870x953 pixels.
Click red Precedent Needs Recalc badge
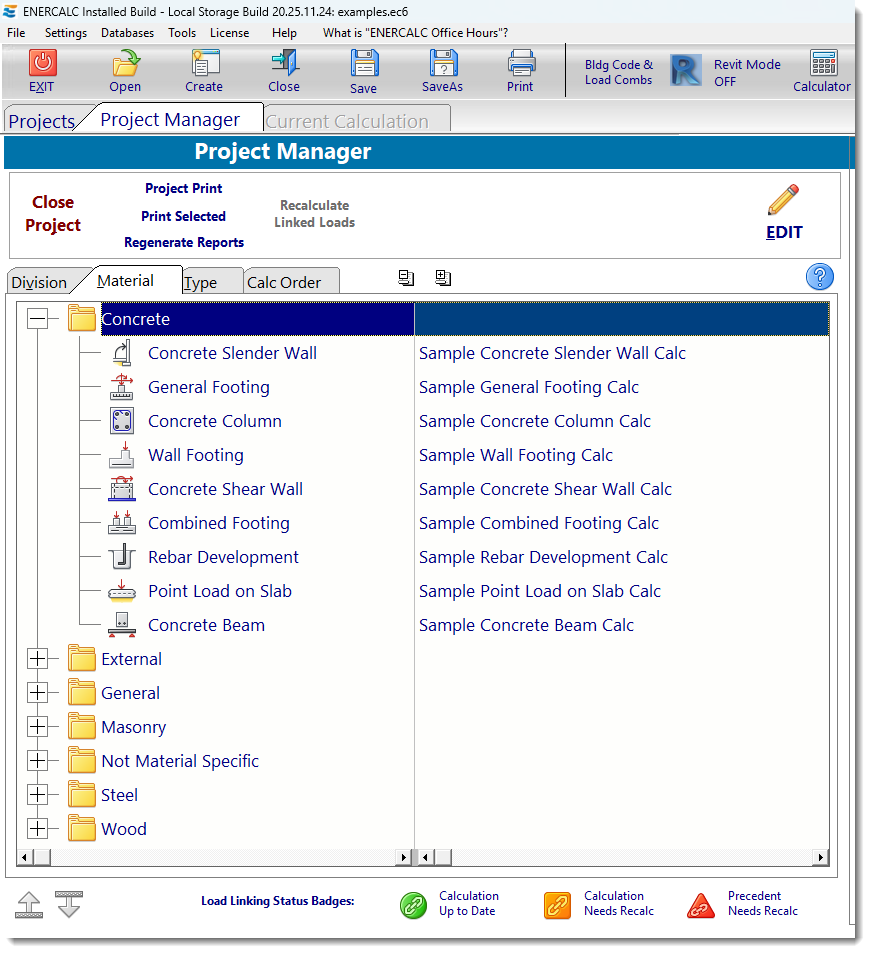(x=700, y=906)
